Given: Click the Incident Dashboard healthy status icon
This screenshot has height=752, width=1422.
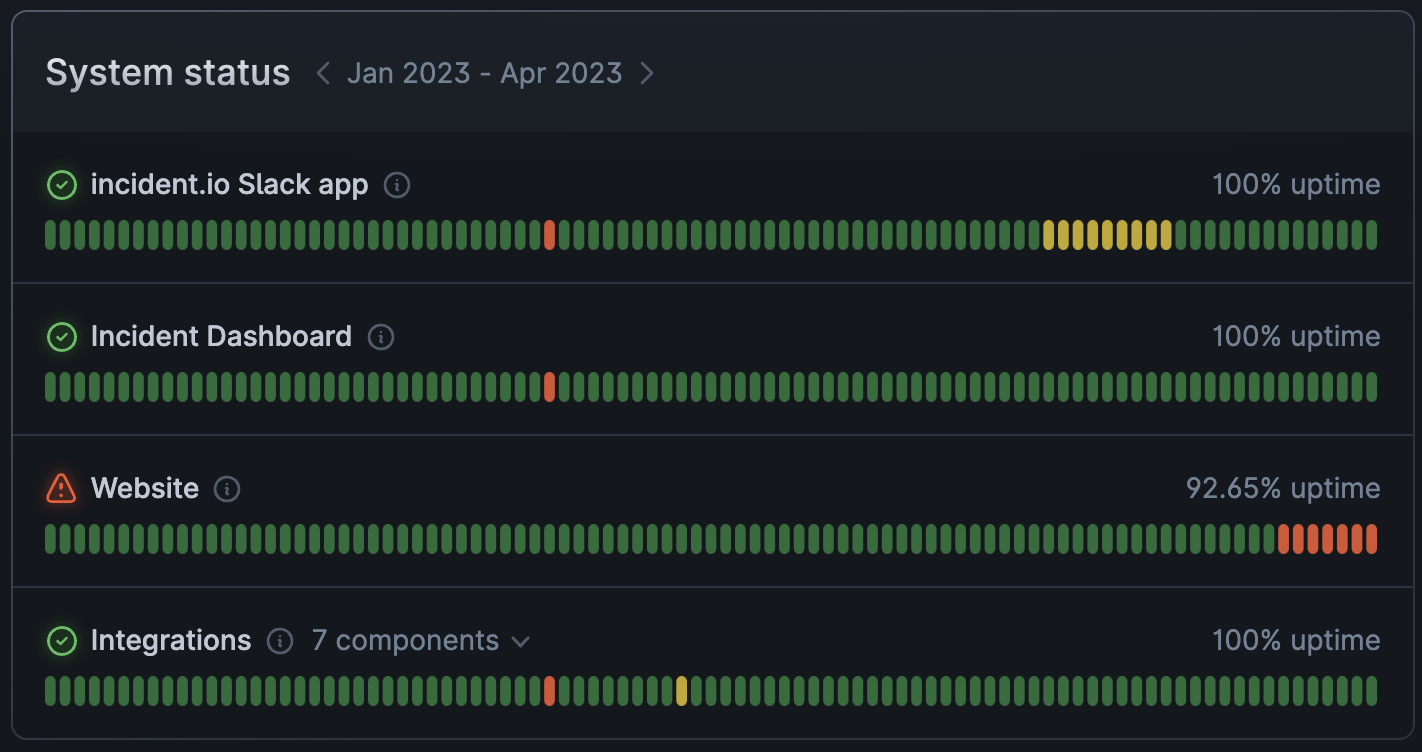Looking at the screenshot, I should 61,337.
